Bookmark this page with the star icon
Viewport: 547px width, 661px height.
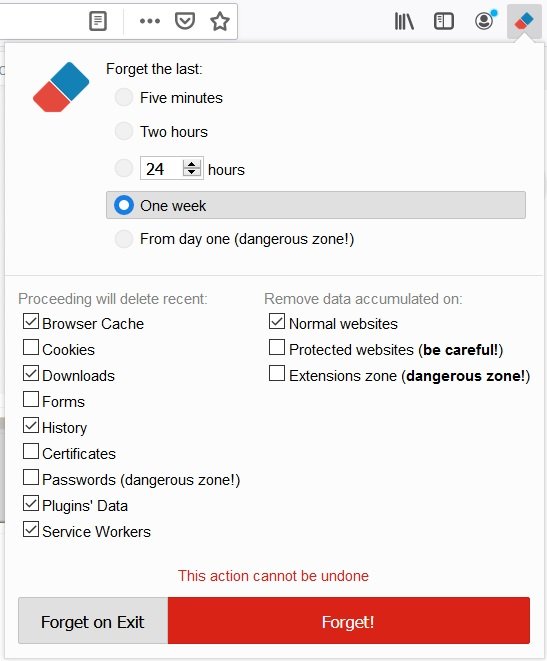tap(220, 21)
